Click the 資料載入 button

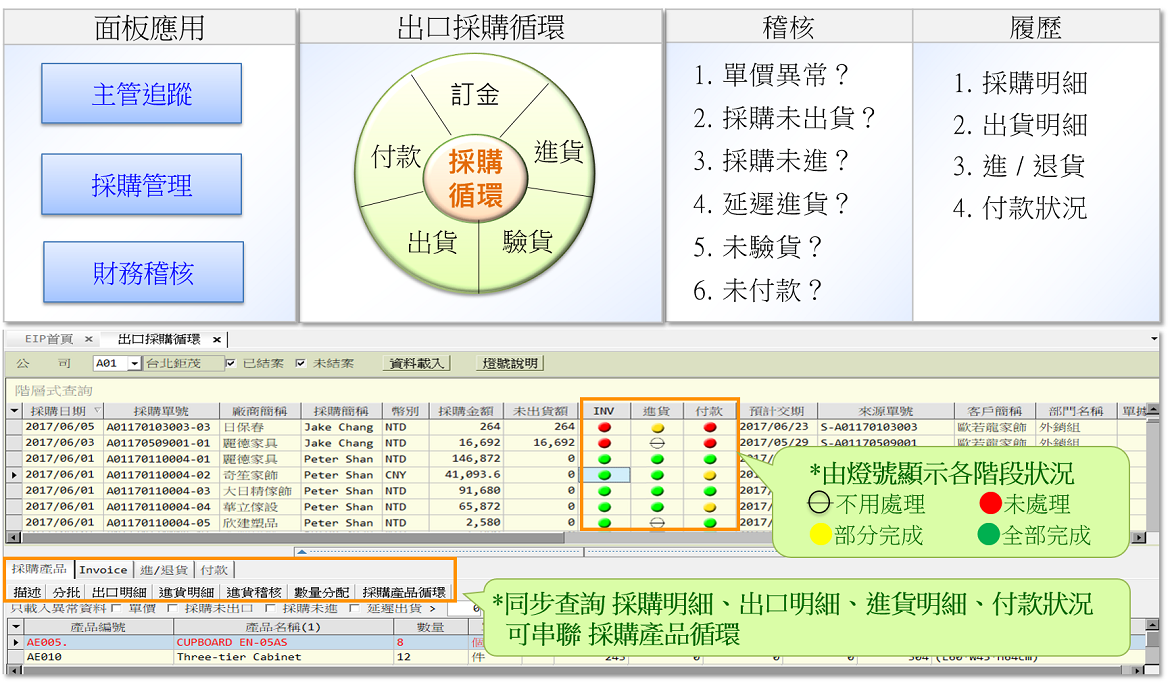click(416, 363)
